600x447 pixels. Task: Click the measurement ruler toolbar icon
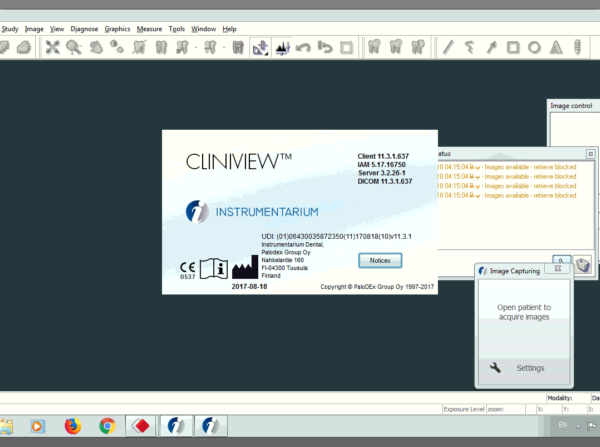[260, 47]
